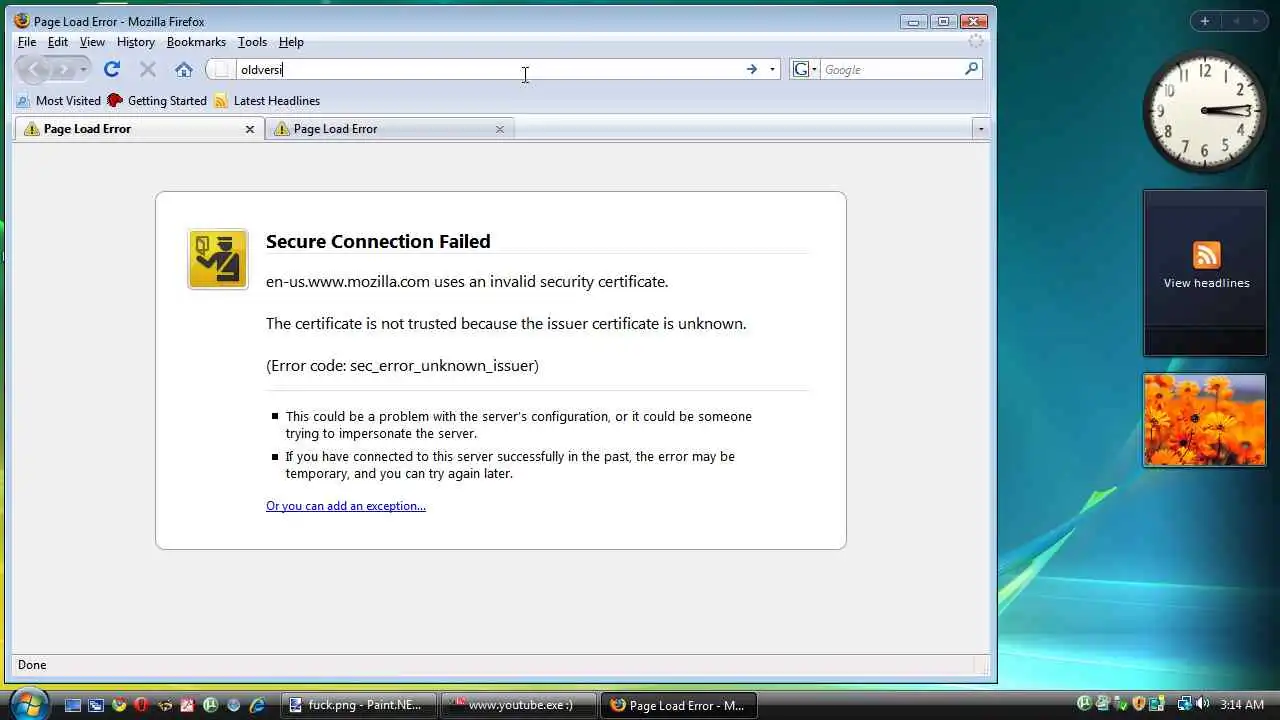
Task: Close the second Page Load Error tab
Action: coord(500,129)
